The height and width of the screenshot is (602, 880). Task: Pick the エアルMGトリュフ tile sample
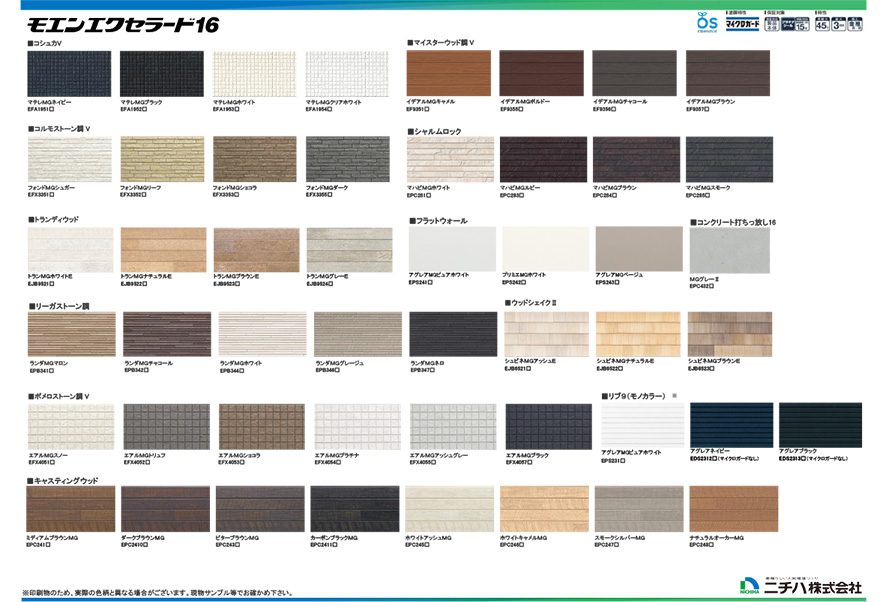(x=167, y=427)
